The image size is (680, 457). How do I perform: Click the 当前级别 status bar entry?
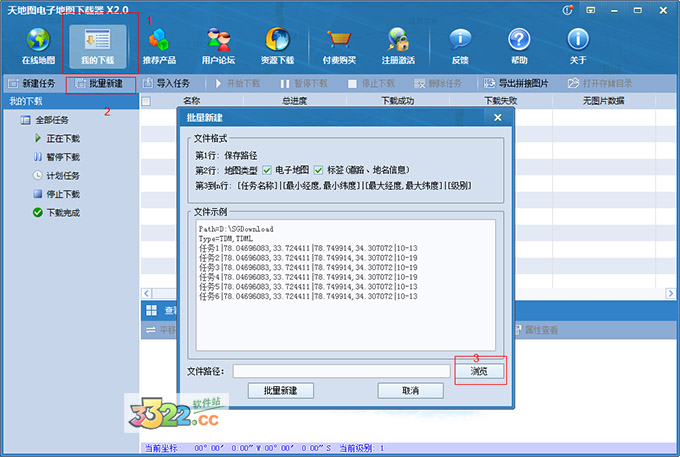[362, 448]
